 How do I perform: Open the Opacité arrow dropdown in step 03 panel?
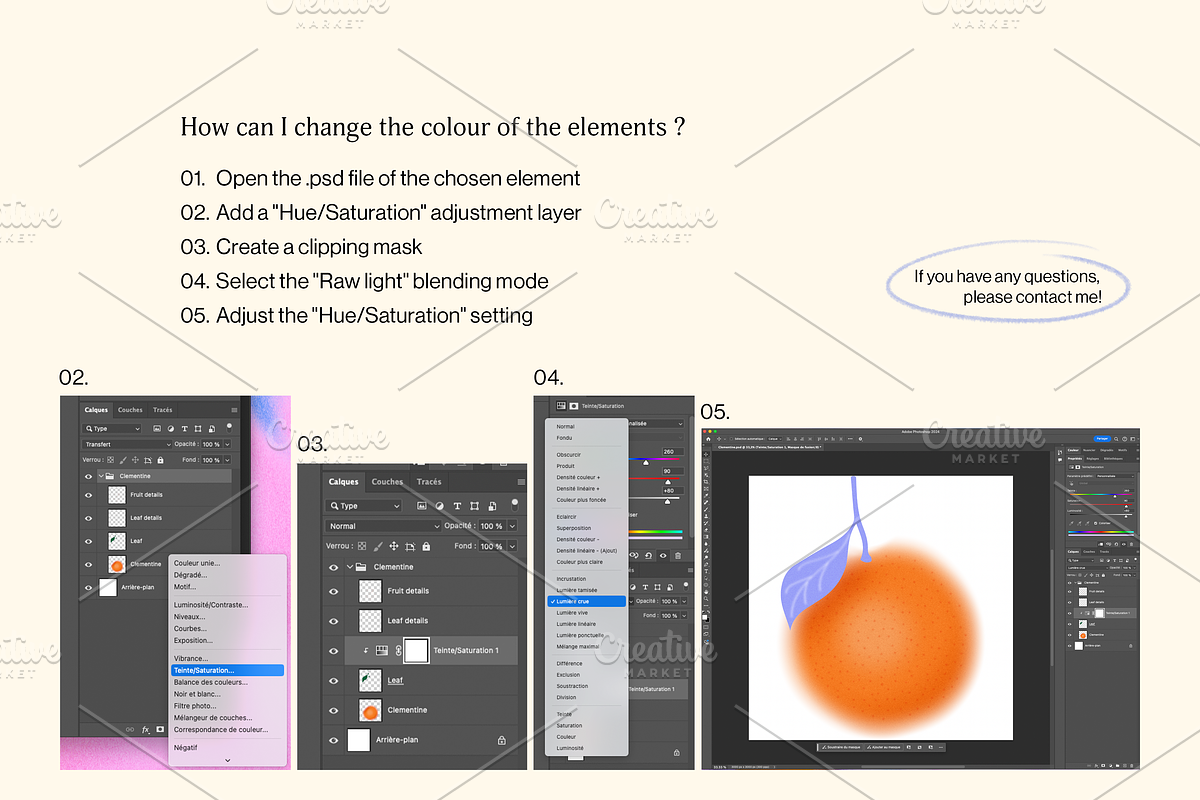pos(513,526)
